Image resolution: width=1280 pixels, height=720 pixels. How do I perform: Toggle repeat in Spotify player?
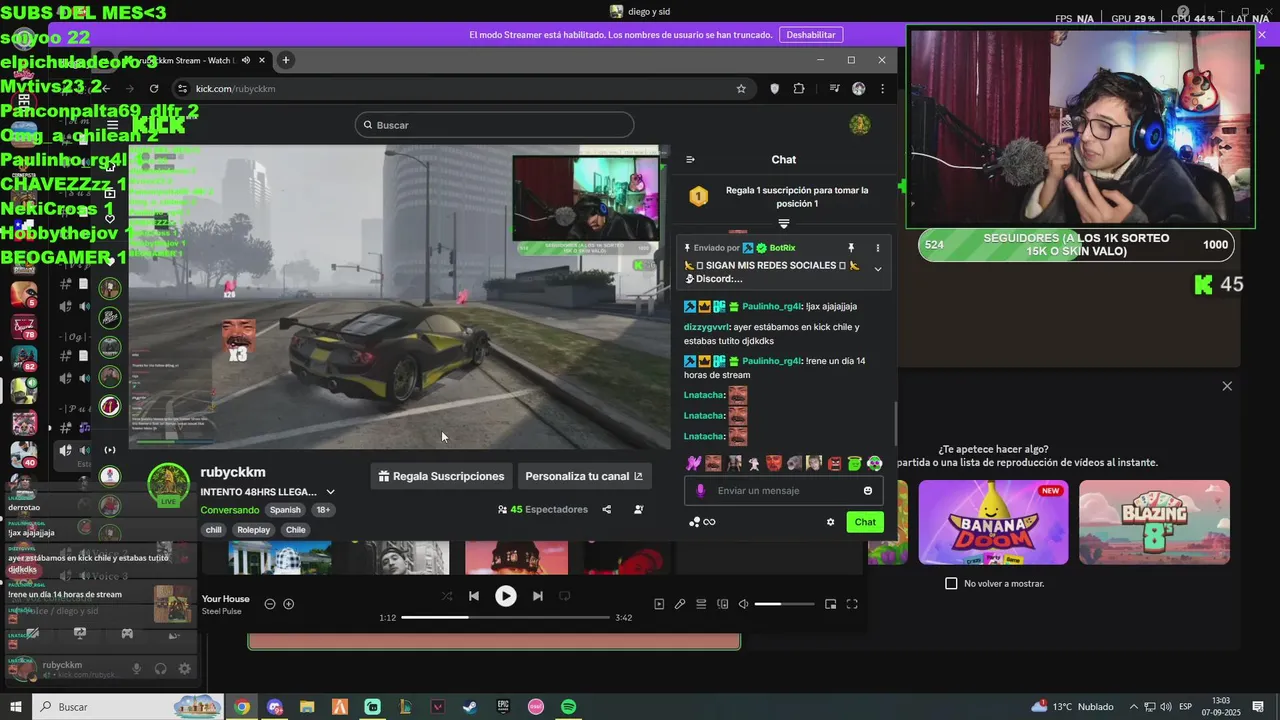pos(565,596)
